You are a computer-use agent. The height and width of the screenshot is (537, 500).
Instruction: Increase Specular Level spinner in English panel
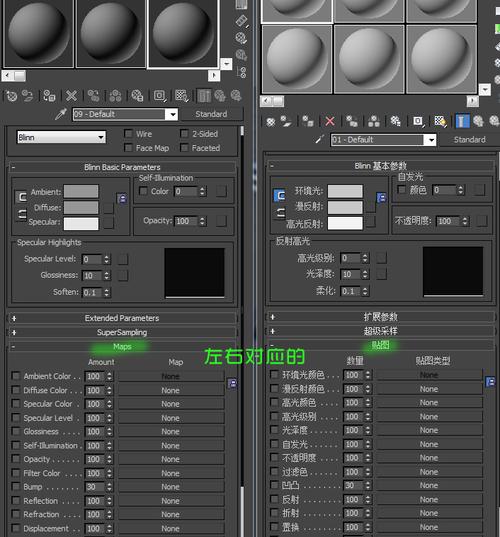tap(107, 257)
